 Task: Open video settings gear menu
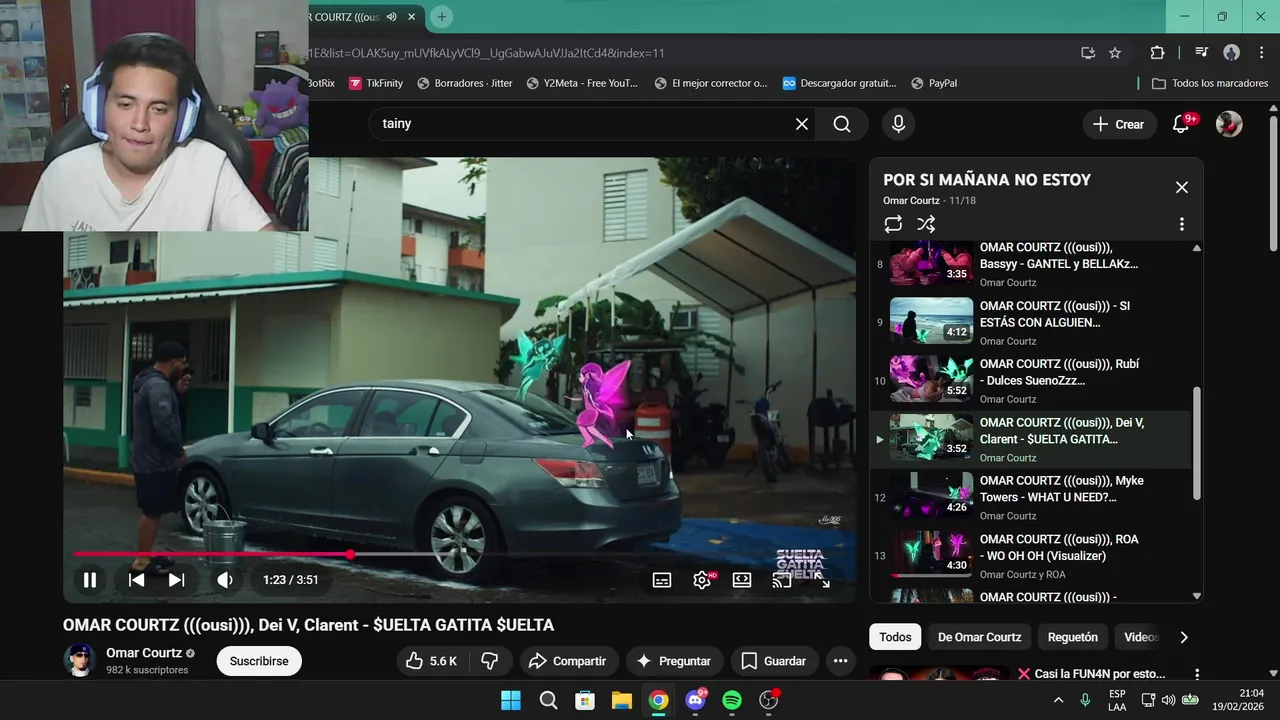tap(702, 580)
